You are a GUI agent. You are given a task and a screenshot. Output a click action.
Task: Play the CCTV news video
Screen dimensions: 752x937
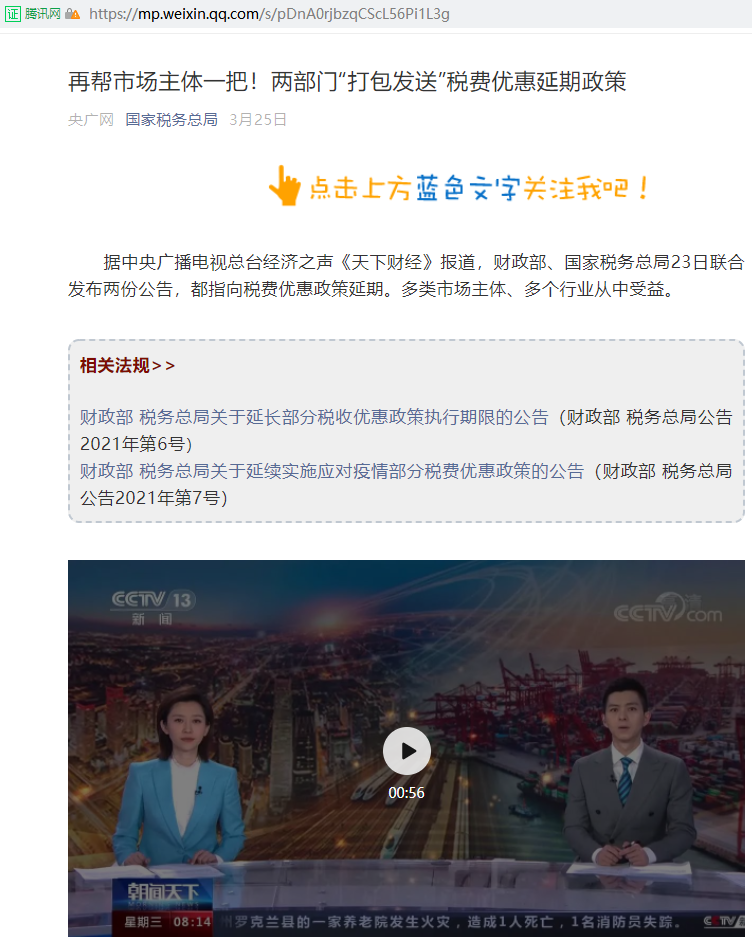[x=406, y=751]
